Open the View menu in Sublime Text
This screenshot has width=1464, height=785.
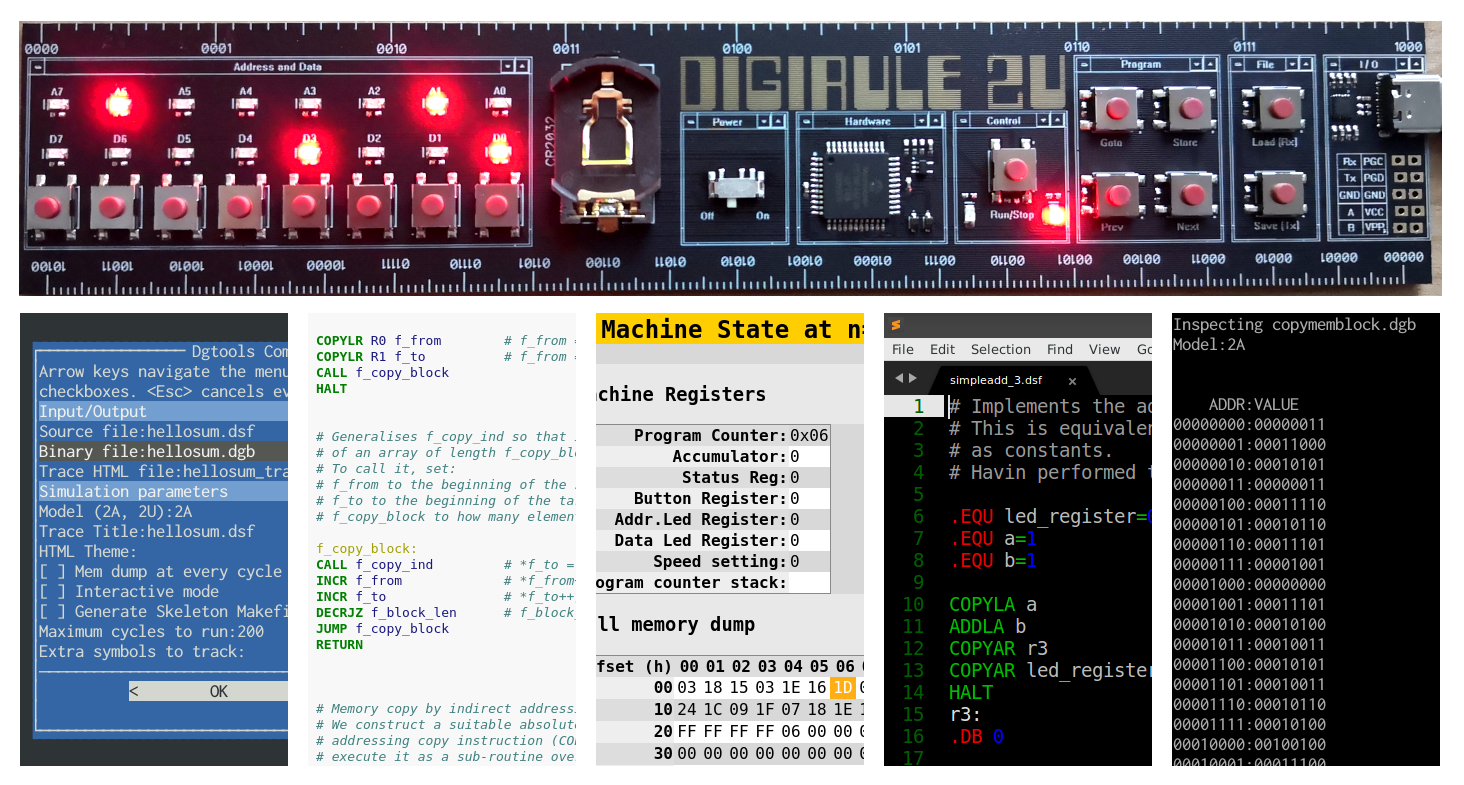click(1104, 350)
